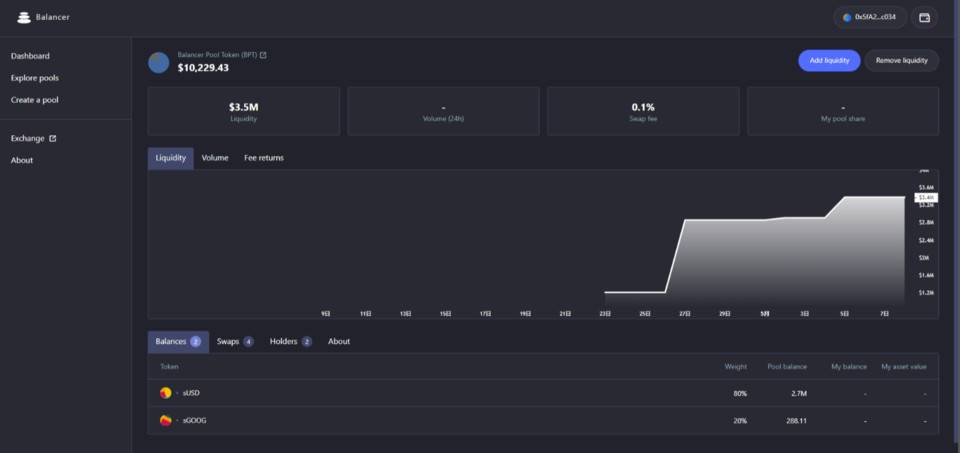This screenshot has width=960, height=453.
Task: Select the Liquidity chart tab
Action: [170, 158]
